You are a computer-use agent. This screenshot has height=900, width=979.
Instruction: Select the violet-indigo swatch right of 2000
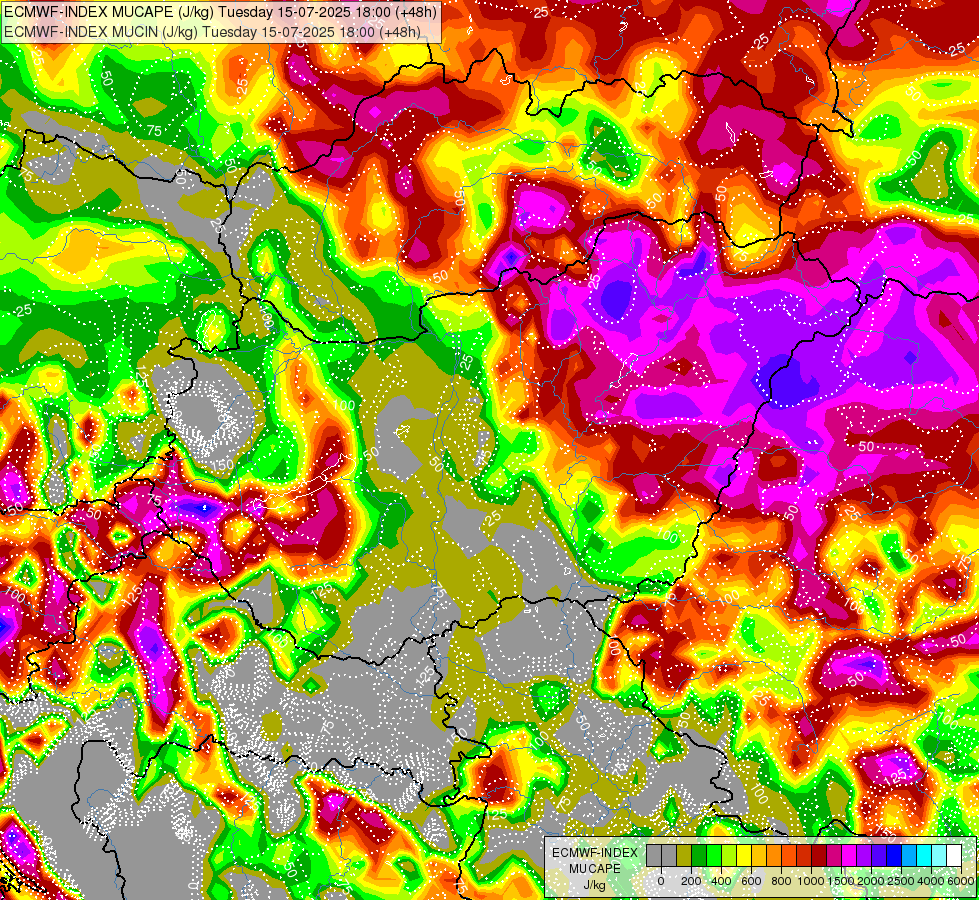point(879,855)
